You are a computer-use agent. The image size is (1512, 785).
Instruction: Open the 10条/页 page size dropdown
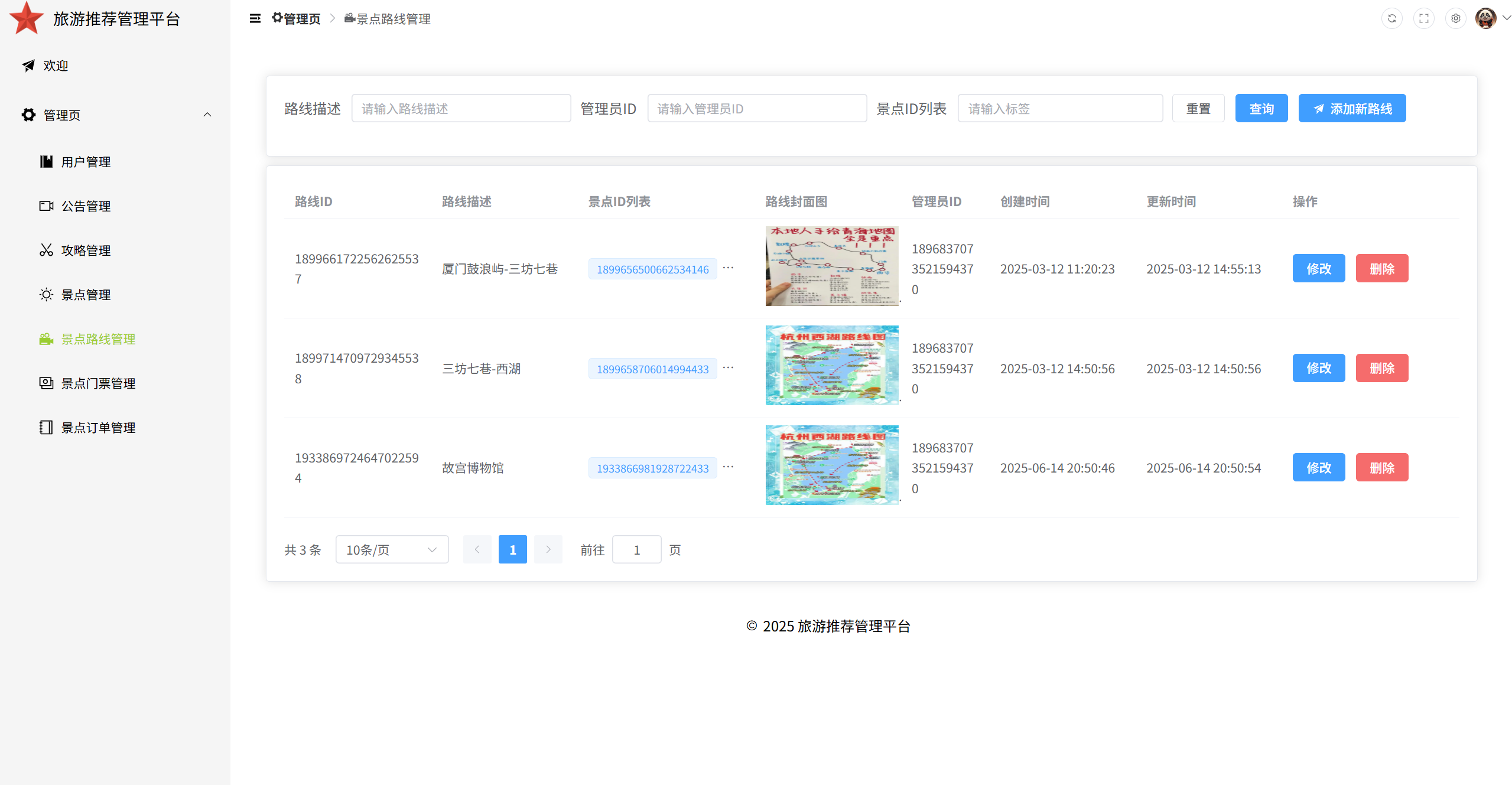[x=392, y=550]
